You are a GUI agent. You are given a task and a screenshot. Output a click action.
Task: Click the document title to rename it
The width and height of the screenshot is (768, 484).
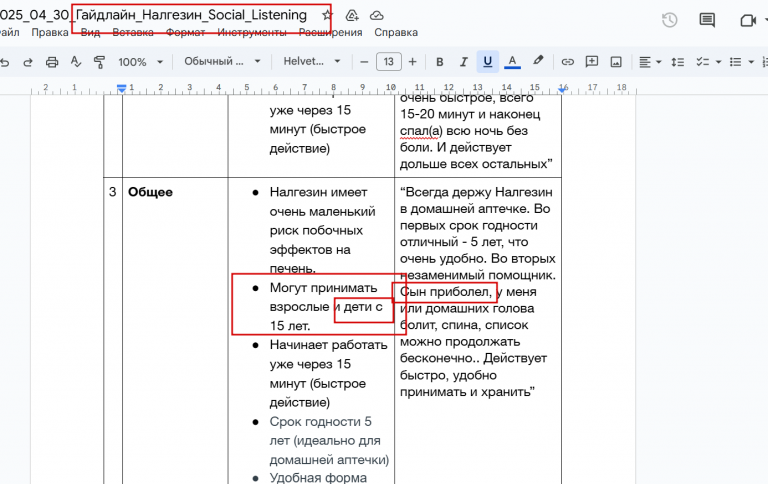coord(153,15)
